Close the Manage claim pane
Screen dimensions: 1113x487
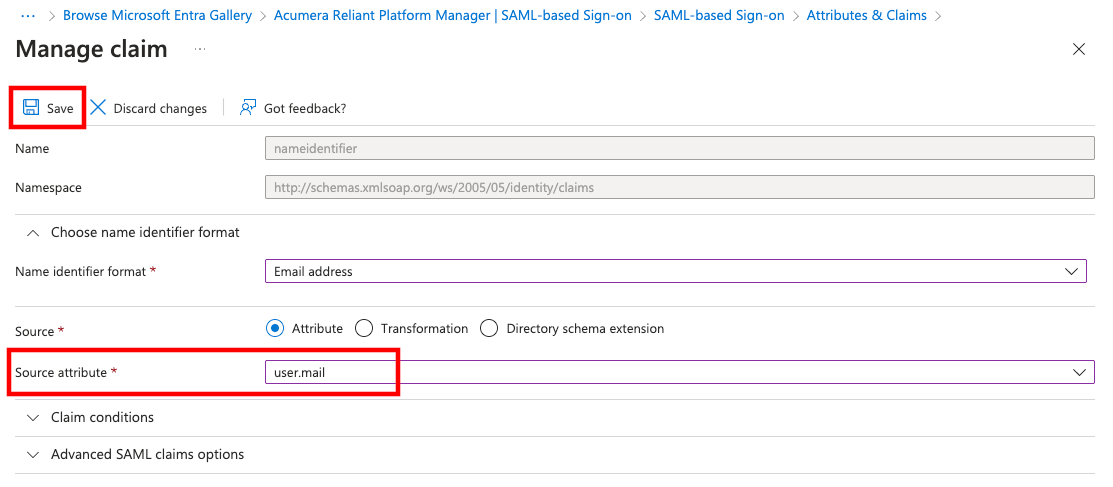click(1079, 49)
